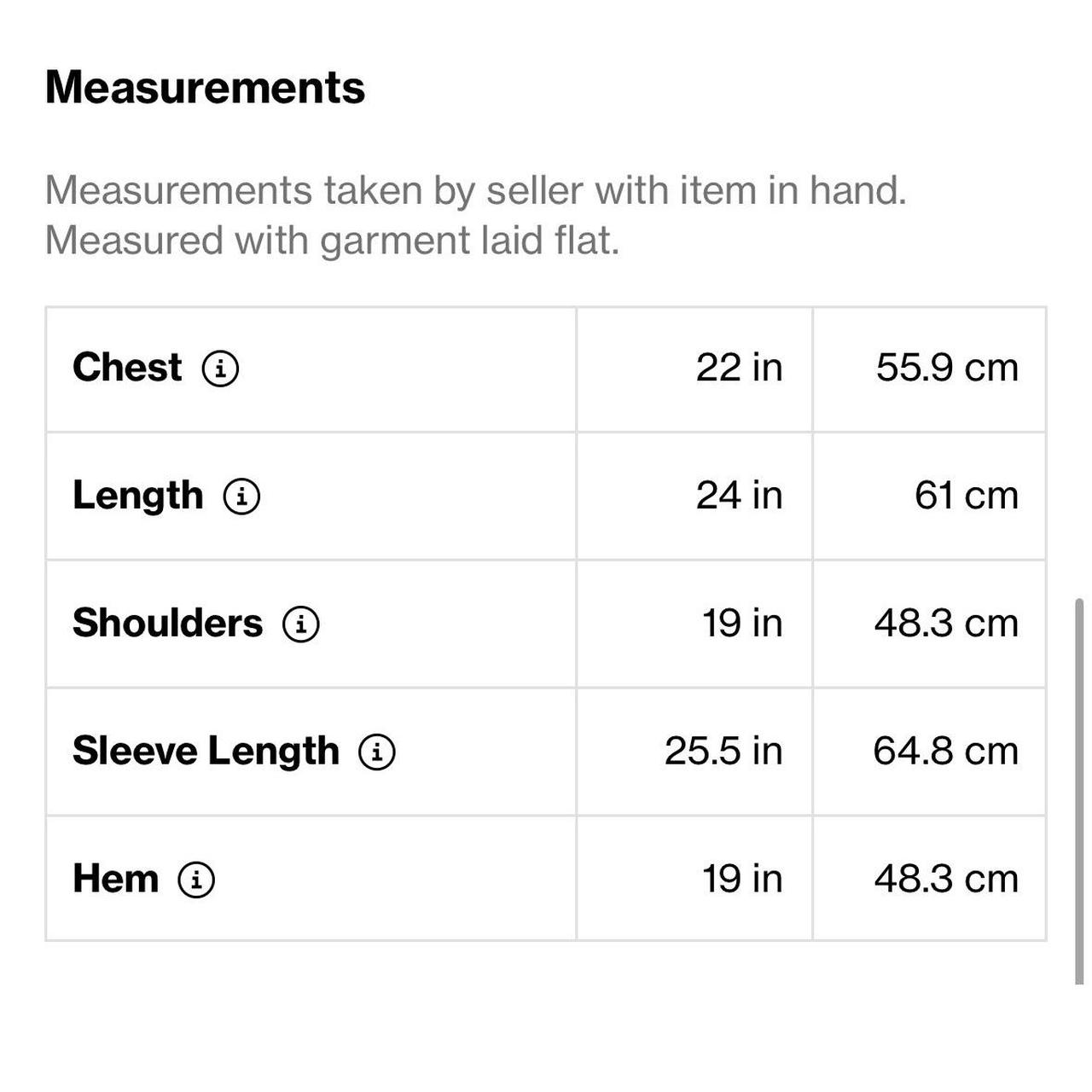Click the vertical scrollbar on the right

[1079, 791]
